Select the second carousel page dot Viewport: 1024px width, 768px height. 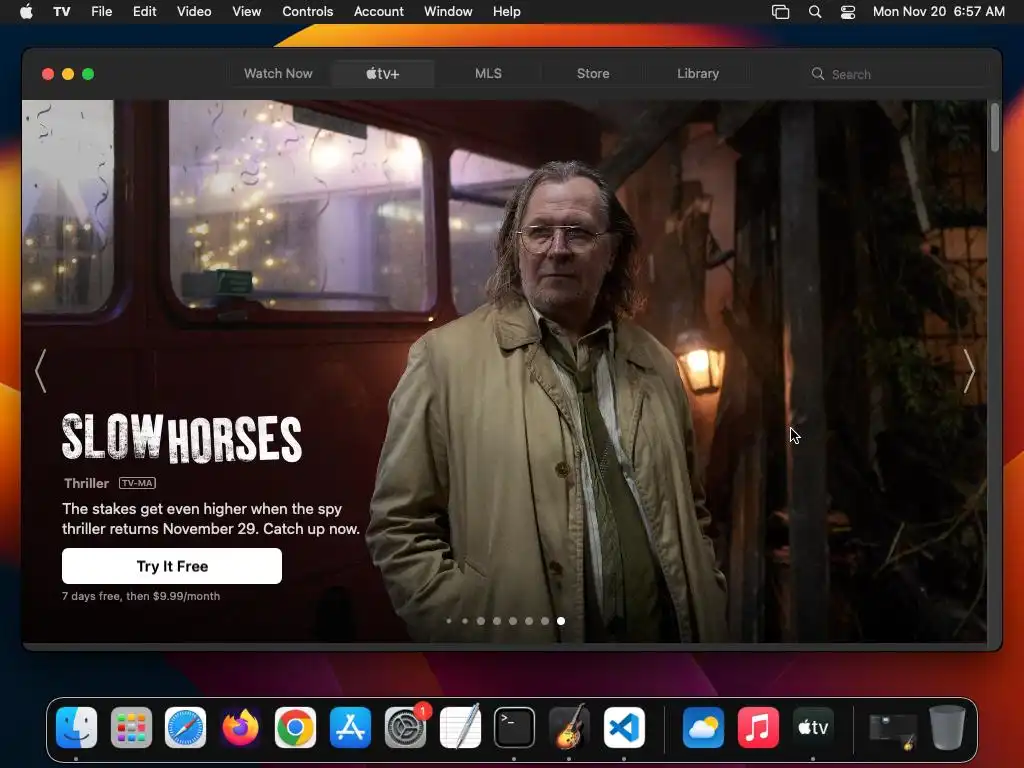point(465,621)
